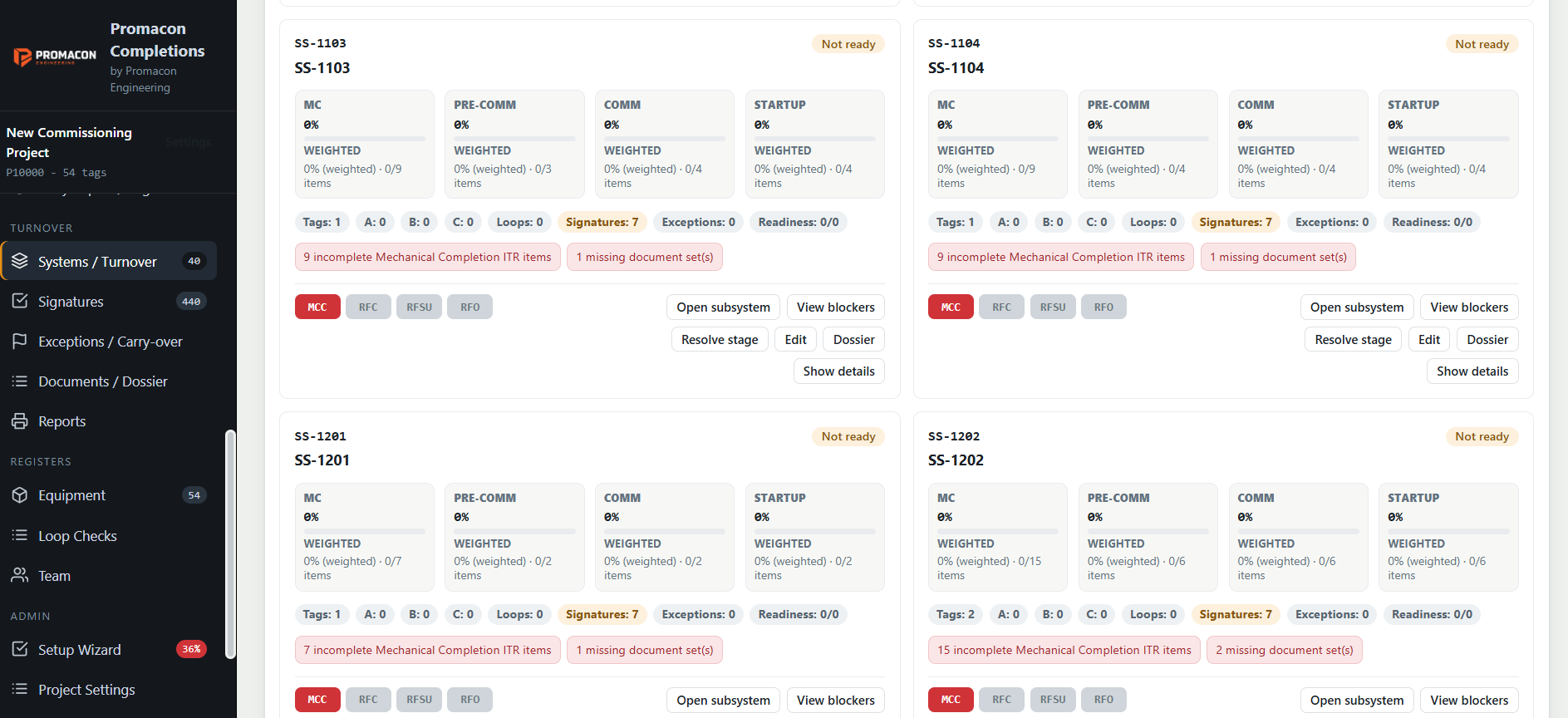Click SS-1103 MC progress bar

[x=364, y=138]
